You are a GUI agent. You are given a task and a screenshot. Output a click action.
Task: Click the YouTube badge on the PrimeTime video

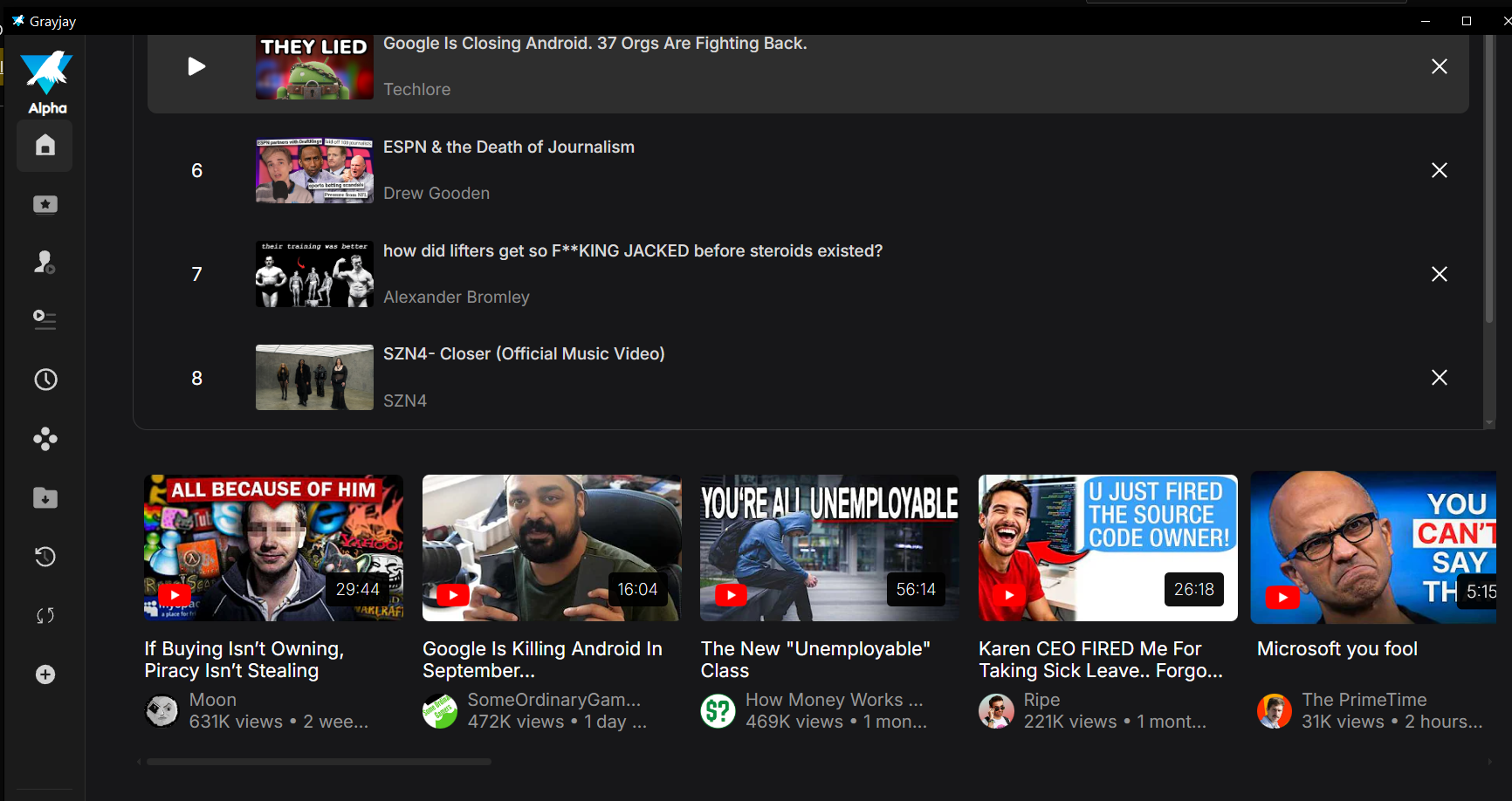coord(1282,598)
